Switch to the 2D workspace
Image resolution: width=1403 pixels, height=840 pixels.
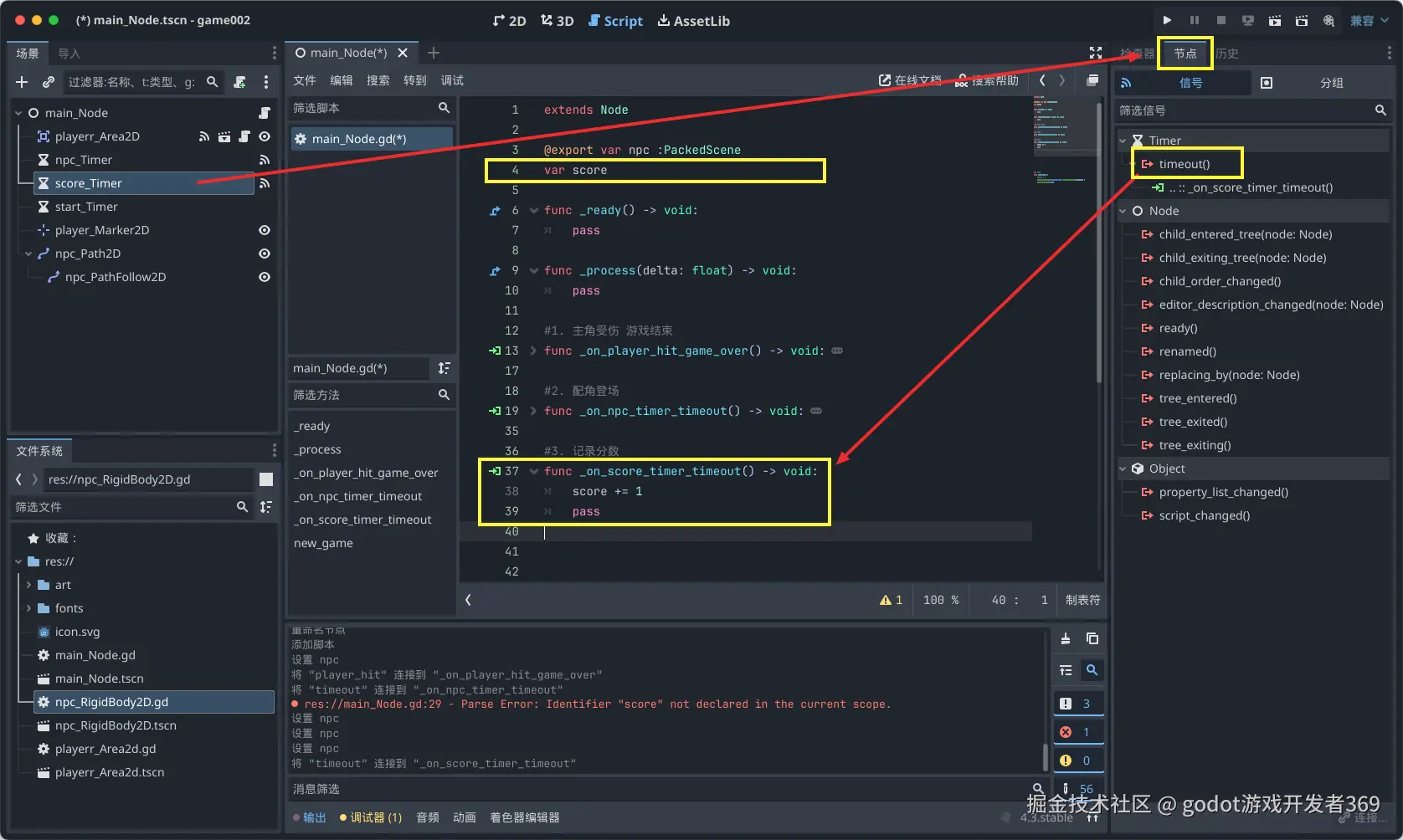(x=510, y=21)
